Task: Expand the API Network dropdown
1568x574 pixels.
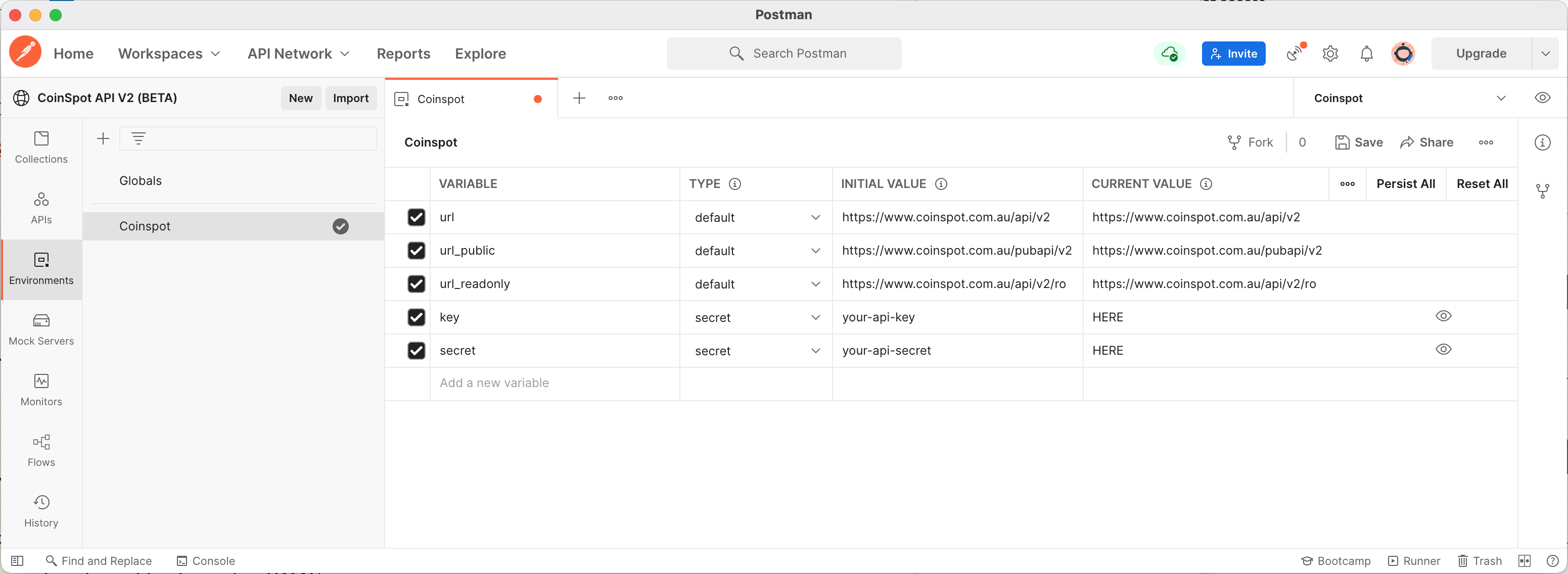Action: point(298,54)
